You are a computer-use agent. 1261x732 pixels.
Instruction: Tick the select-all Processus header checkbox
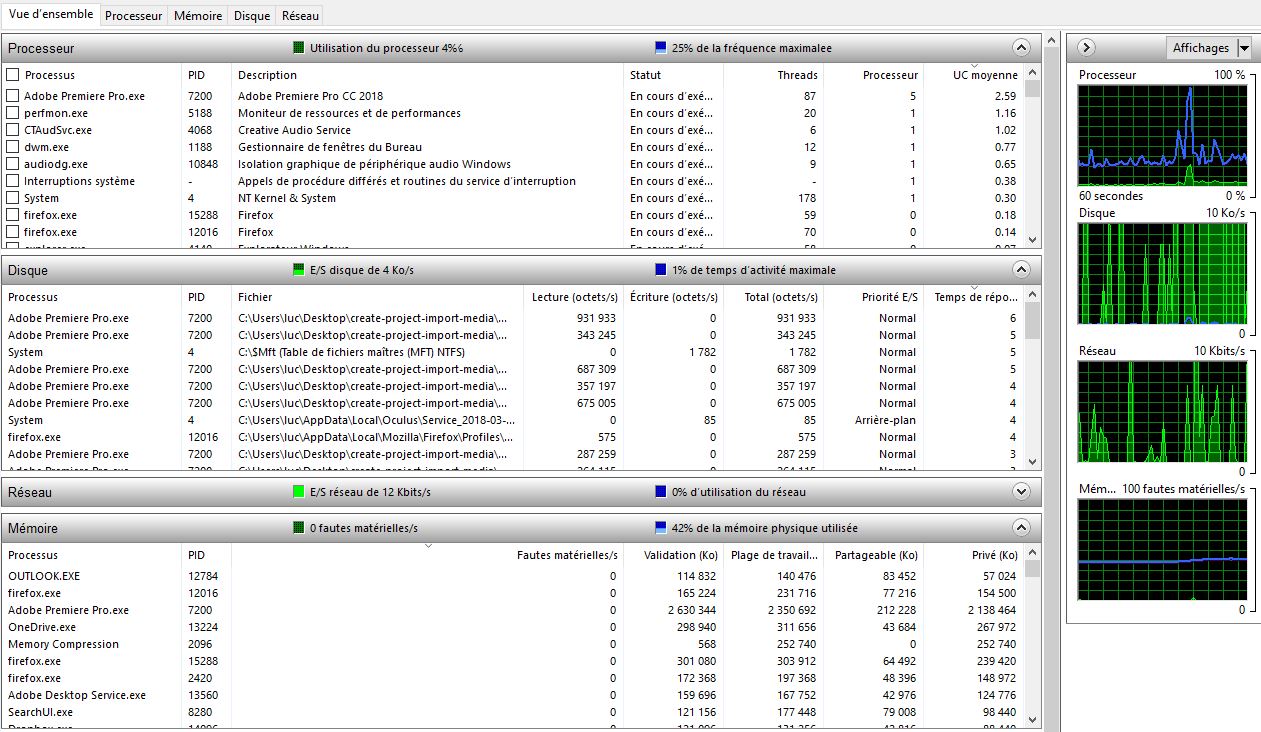(13, 75)
